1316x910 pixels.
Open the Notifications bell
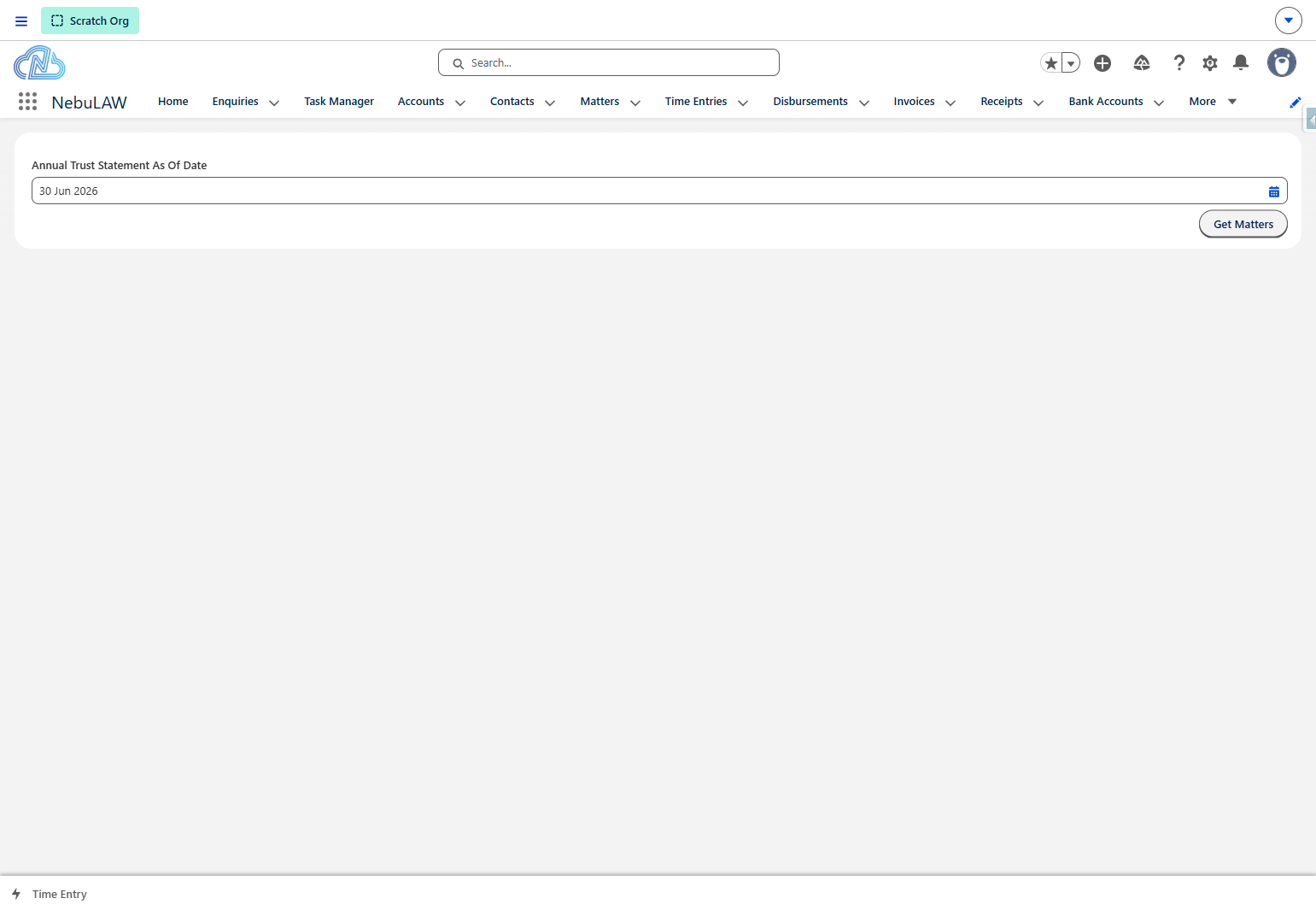click(x=1241, y=62)
